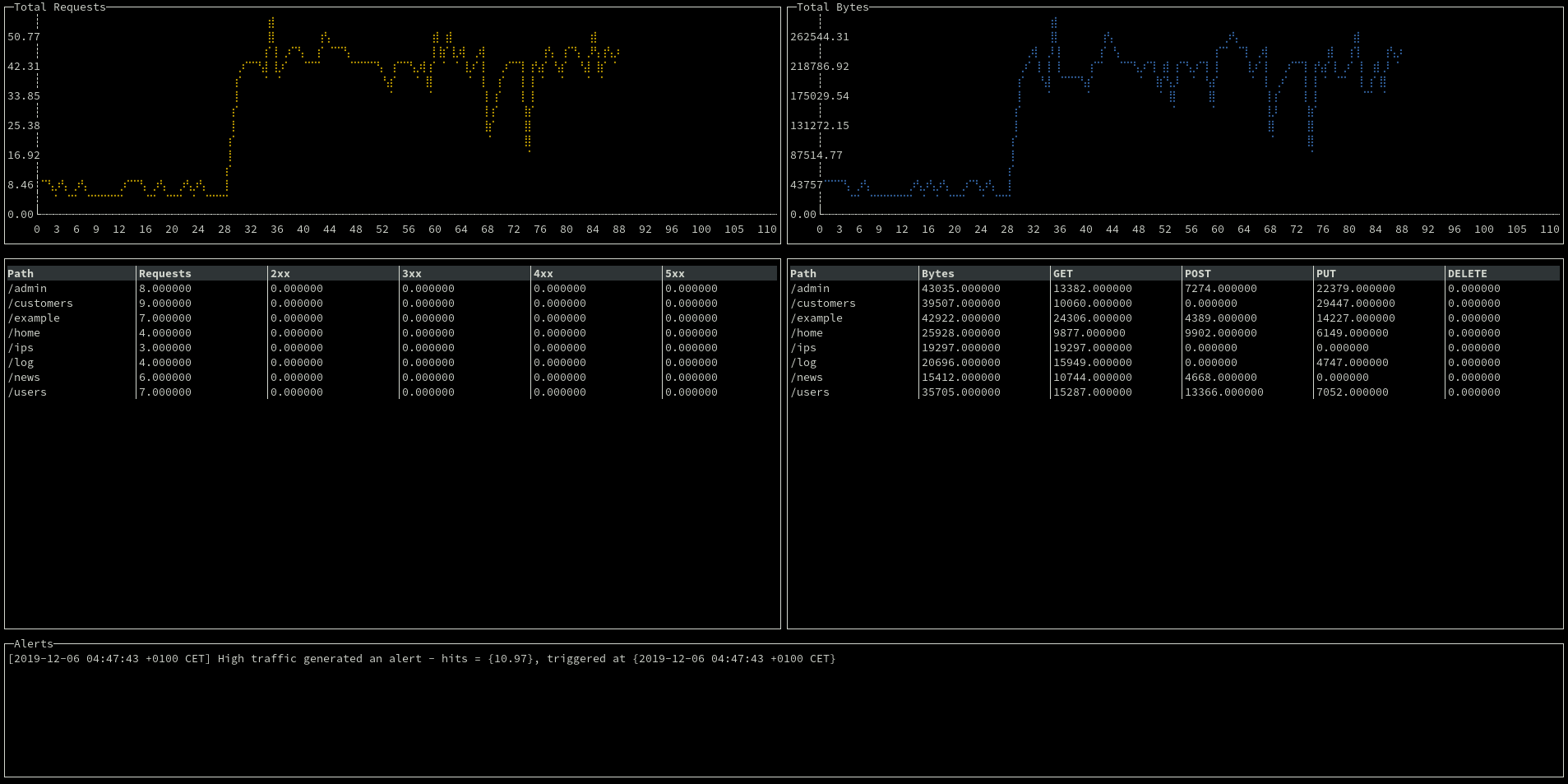
Task: Sort the left table by Requests column
Action: pyautogui.click(x=164, y=273)
